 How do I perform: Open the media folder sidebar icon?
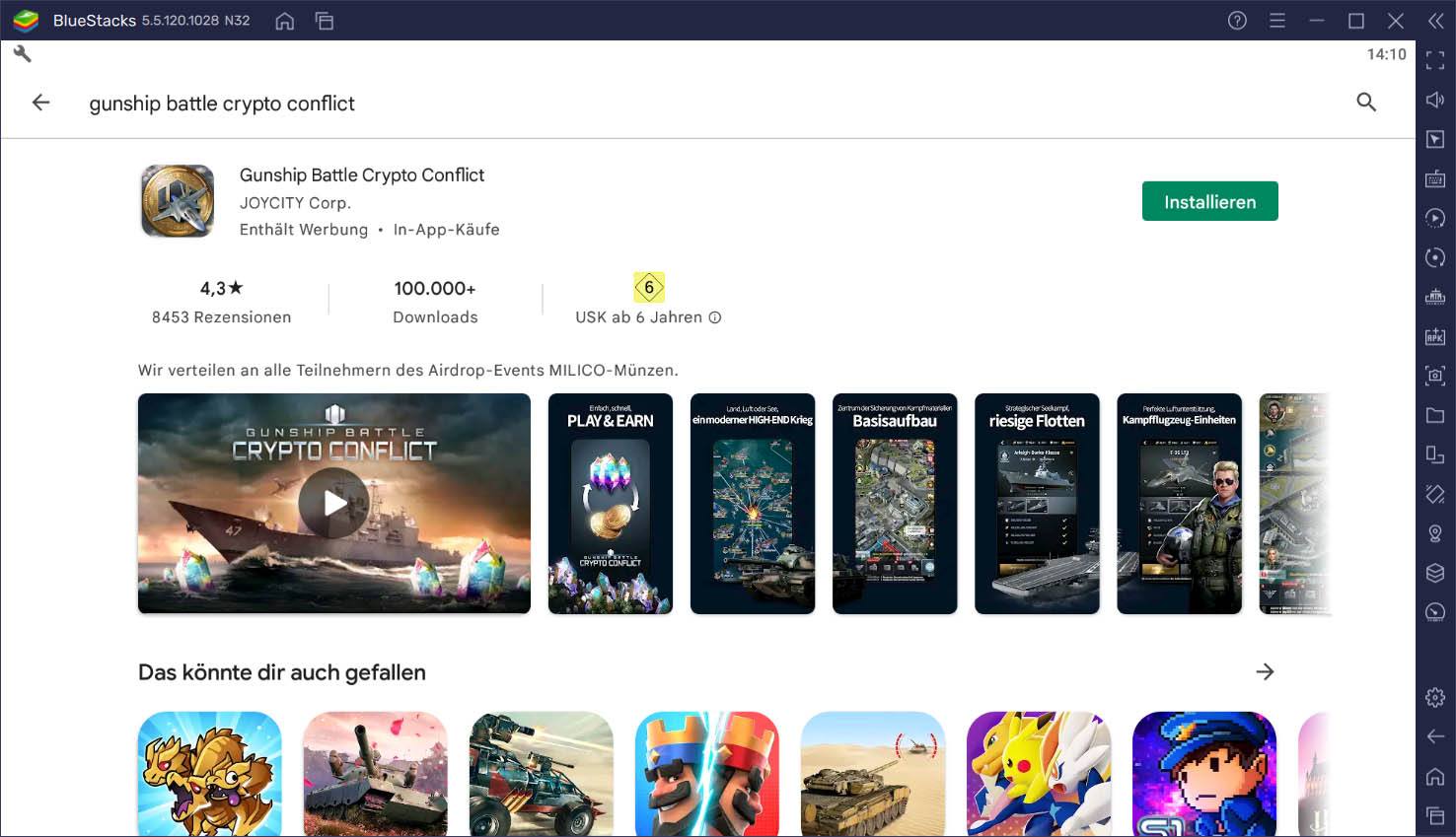1435,415
